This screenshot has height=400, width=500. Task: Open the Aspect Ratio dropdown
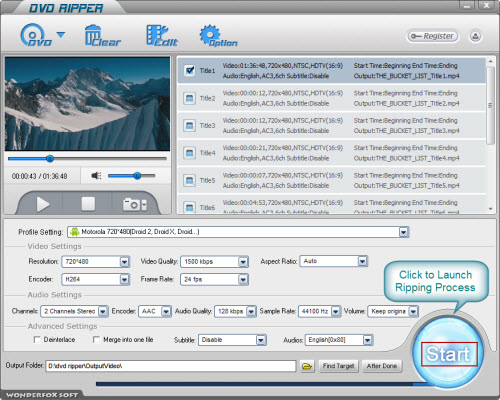point(362,261)
